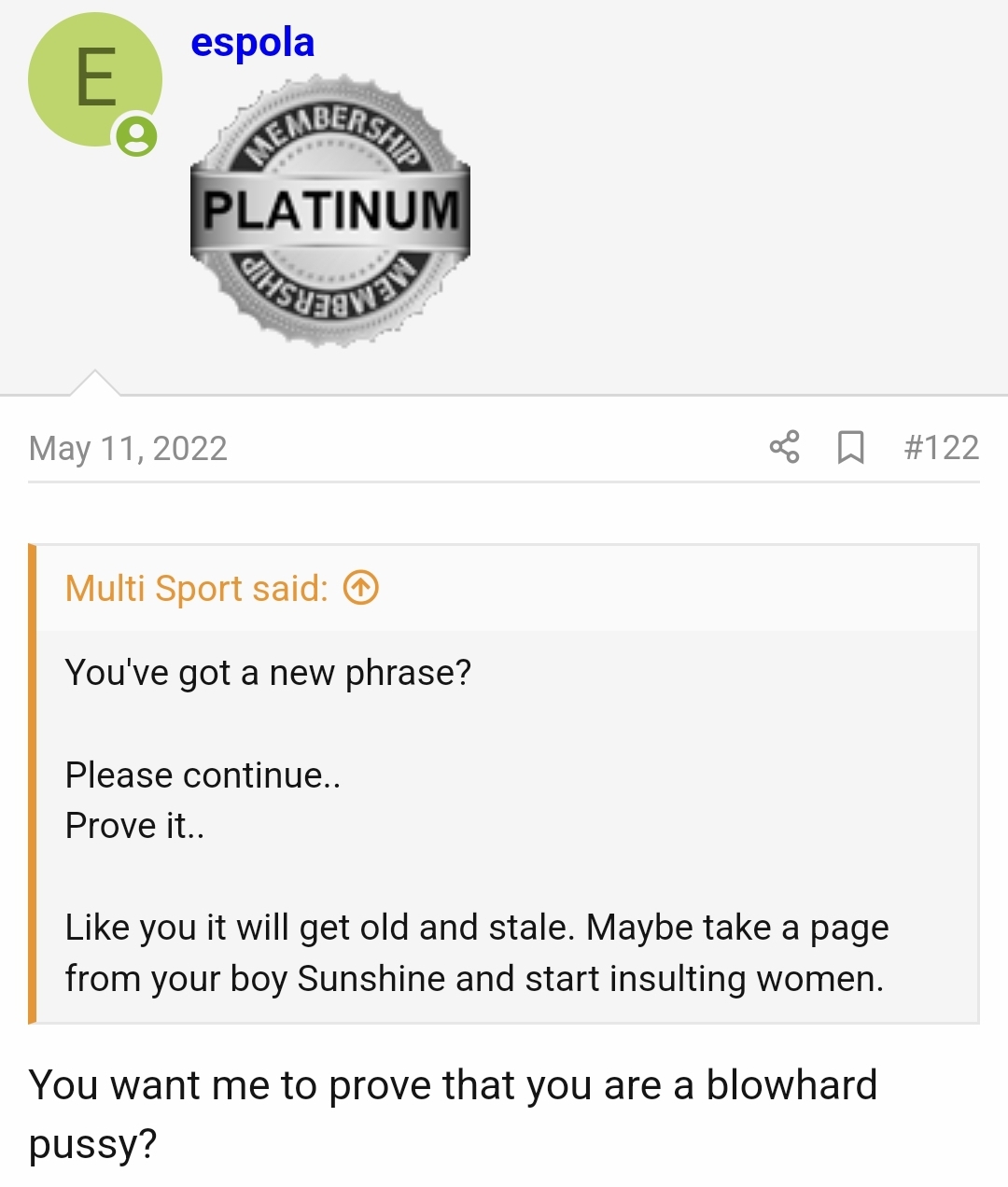Click quoted line "You've got a new phrase?"
Image resolution: width=1008 pixels, height=1187 pixels.
click(x=268, y=672)
